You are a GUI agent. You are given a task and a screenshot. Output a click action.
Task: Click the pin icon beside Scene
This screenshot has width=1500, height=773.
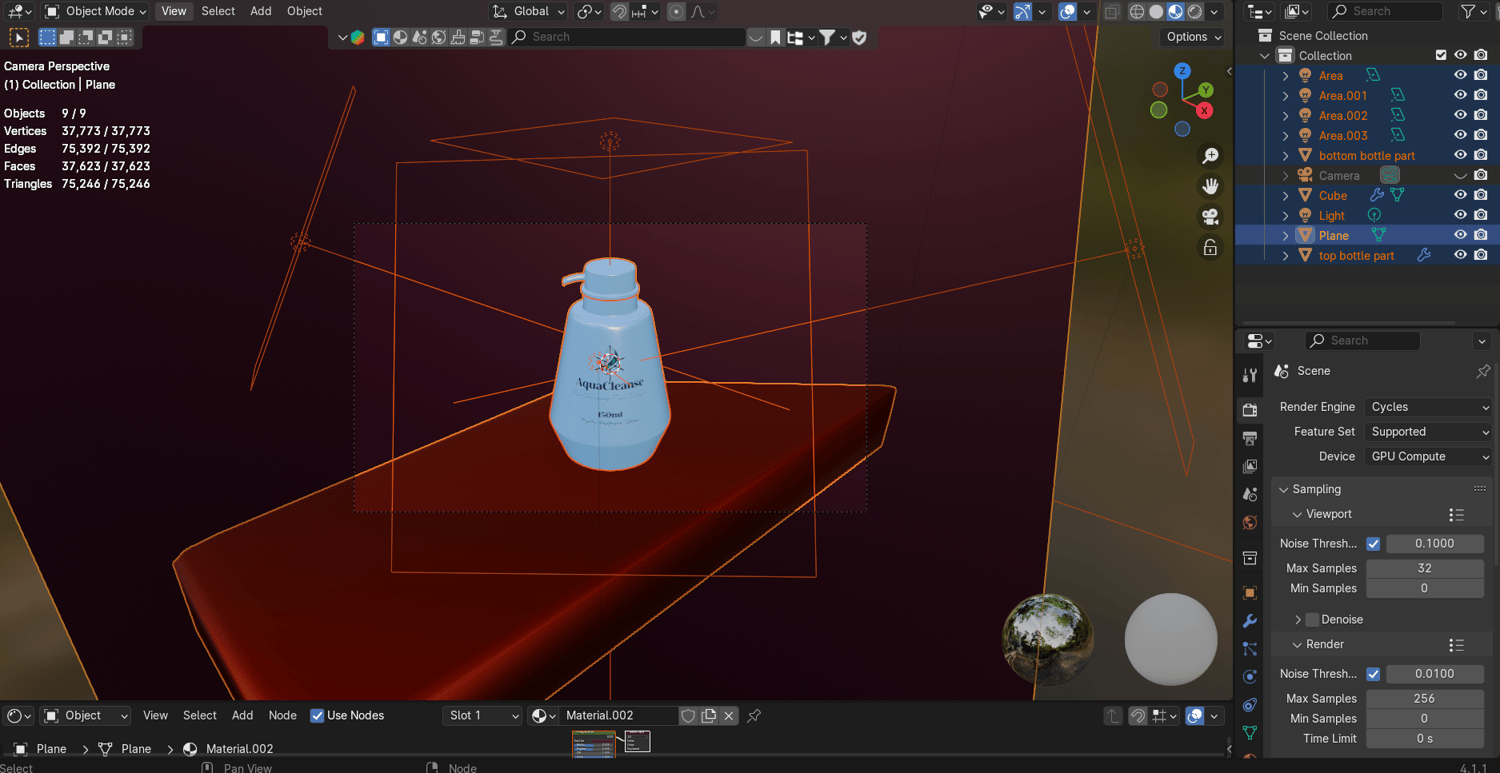coord(1483,371)
